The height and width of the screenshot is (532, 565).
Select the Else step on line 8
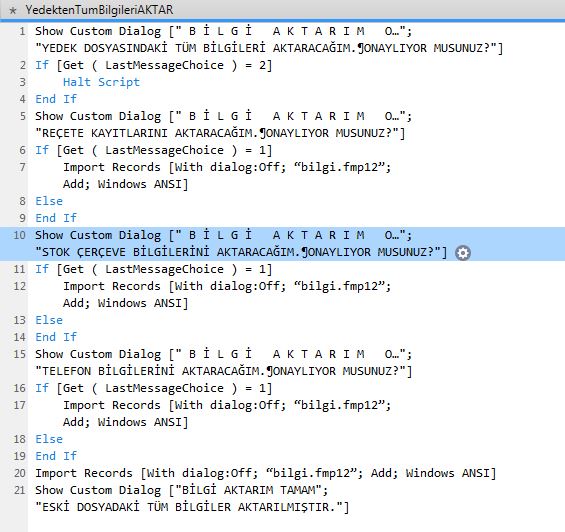point(49,201)
